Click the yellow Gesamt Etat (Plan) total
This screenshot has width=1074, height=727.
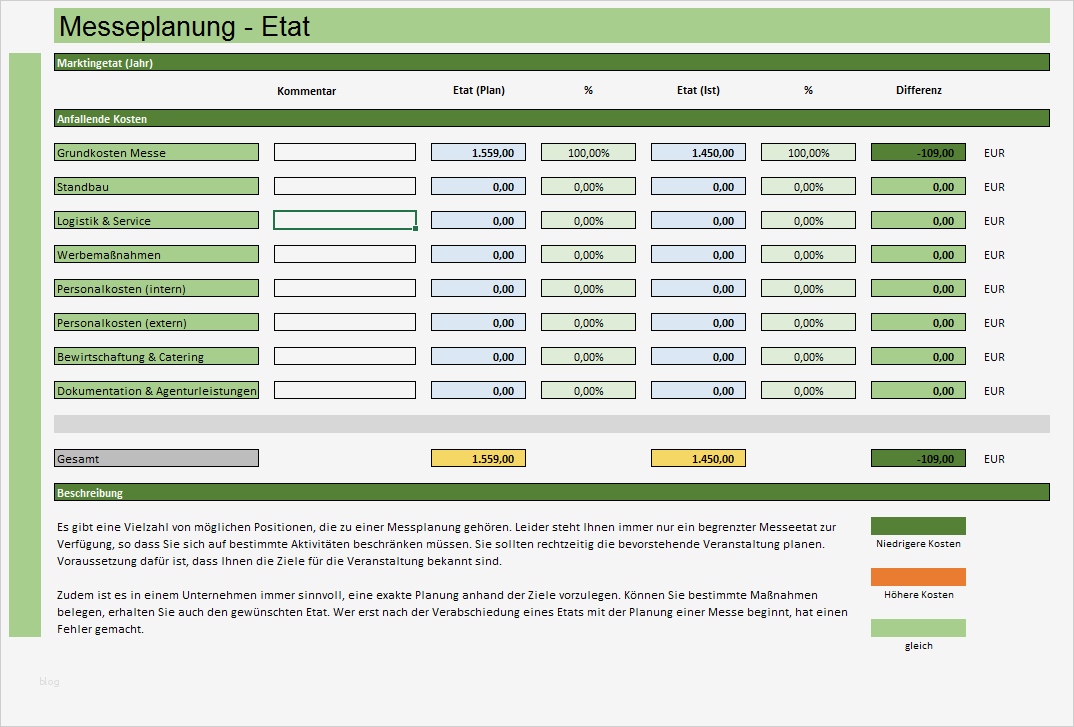tap(478, 458)
